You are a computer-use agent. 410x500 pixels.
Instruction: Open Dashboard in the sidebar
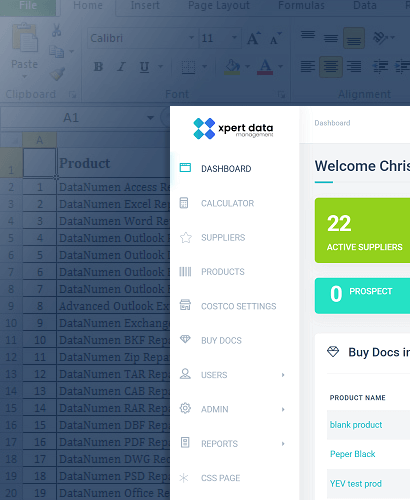(226, 169)
